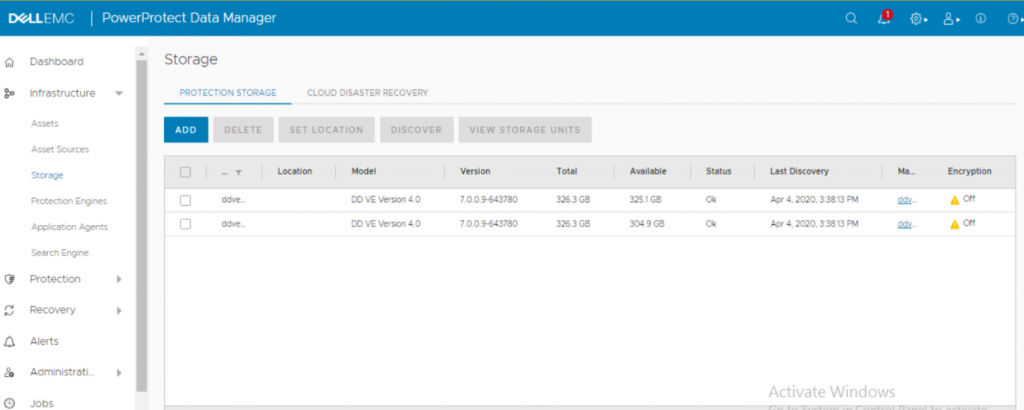Open Dashboard in sidebar
The height and width of the screenshot is (410, 1024).
[x=56, y=62]
